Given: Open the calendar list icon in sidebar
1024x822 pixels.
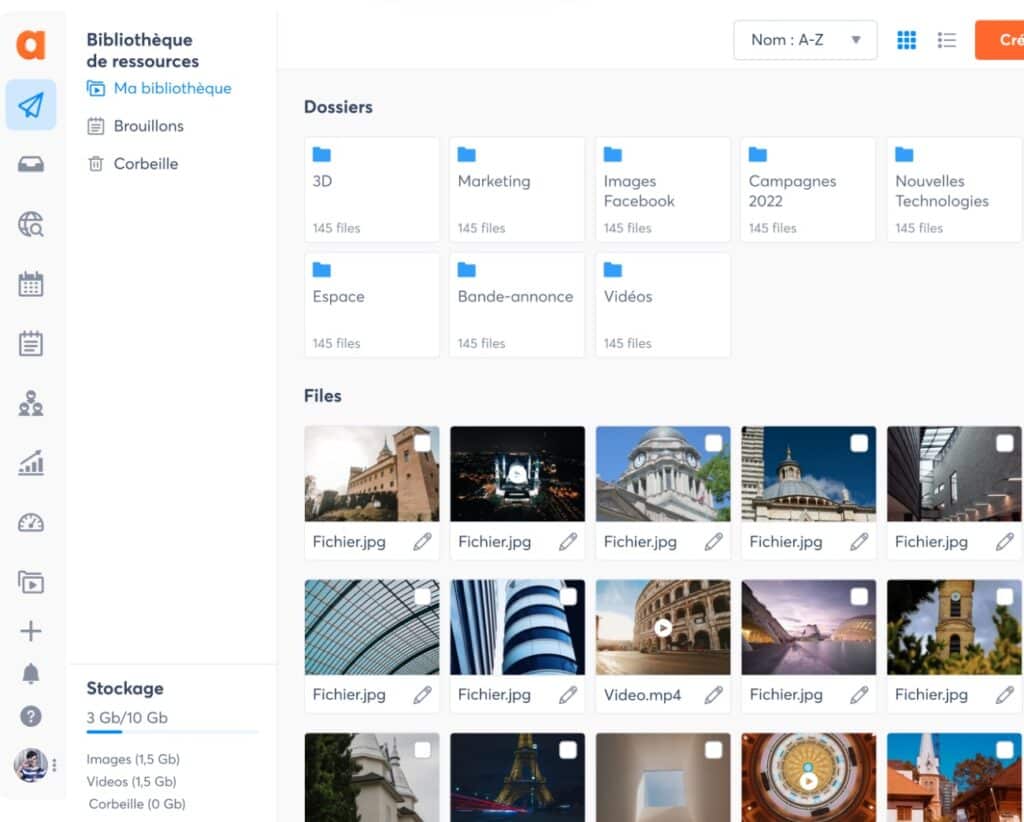Looking at the screenshot, I should 31,343.
